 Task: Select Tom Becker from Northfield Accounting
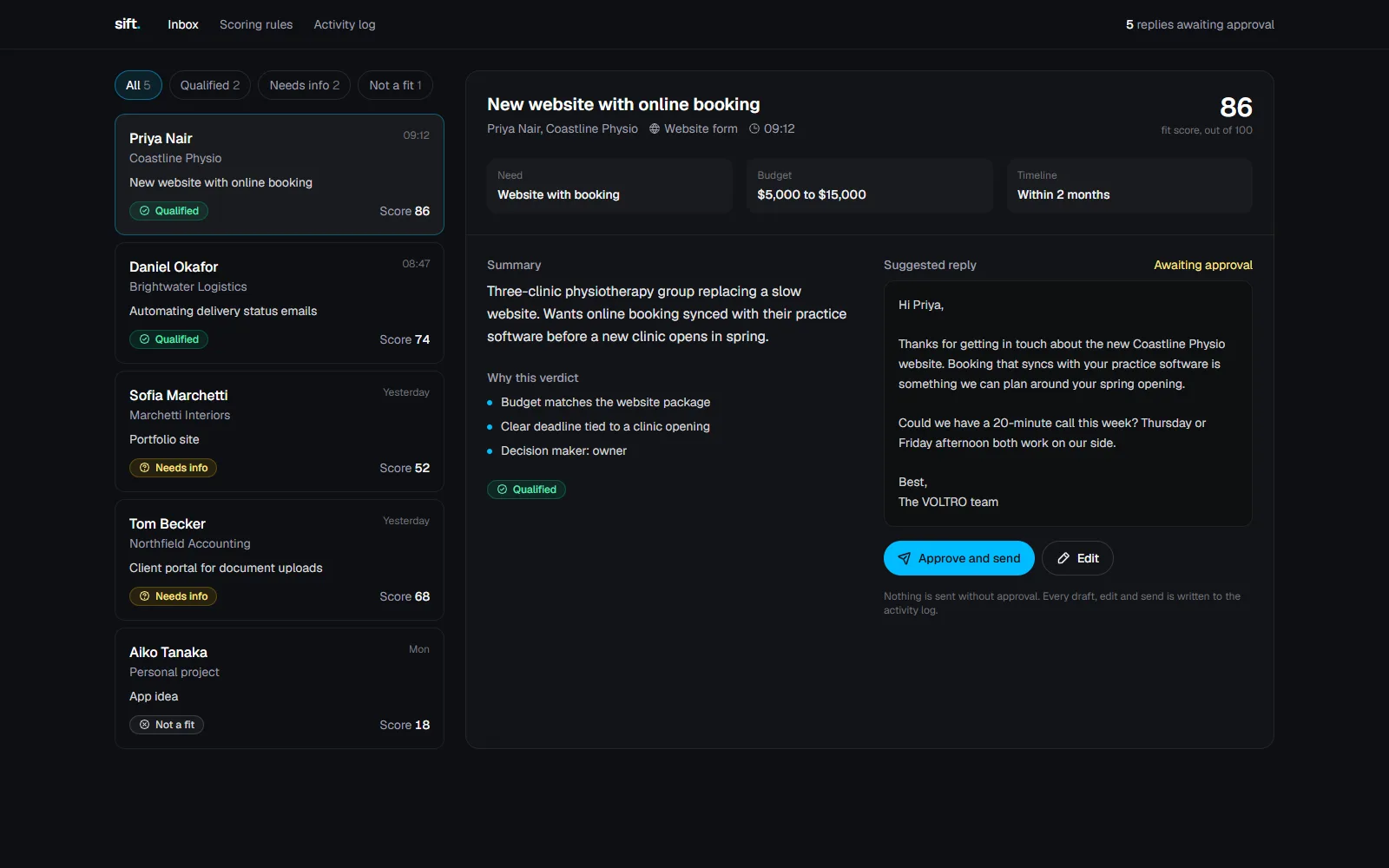pyautogui.click(x=280, y=560)
